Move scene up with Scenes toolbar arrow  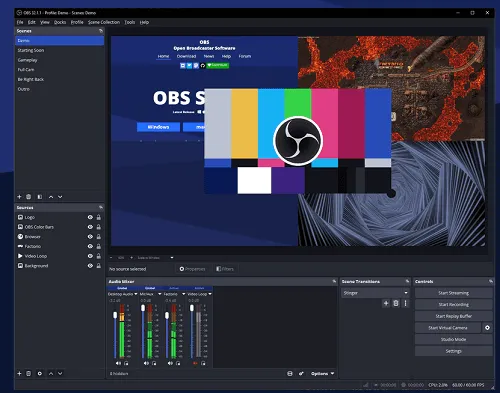coord(51,197)
